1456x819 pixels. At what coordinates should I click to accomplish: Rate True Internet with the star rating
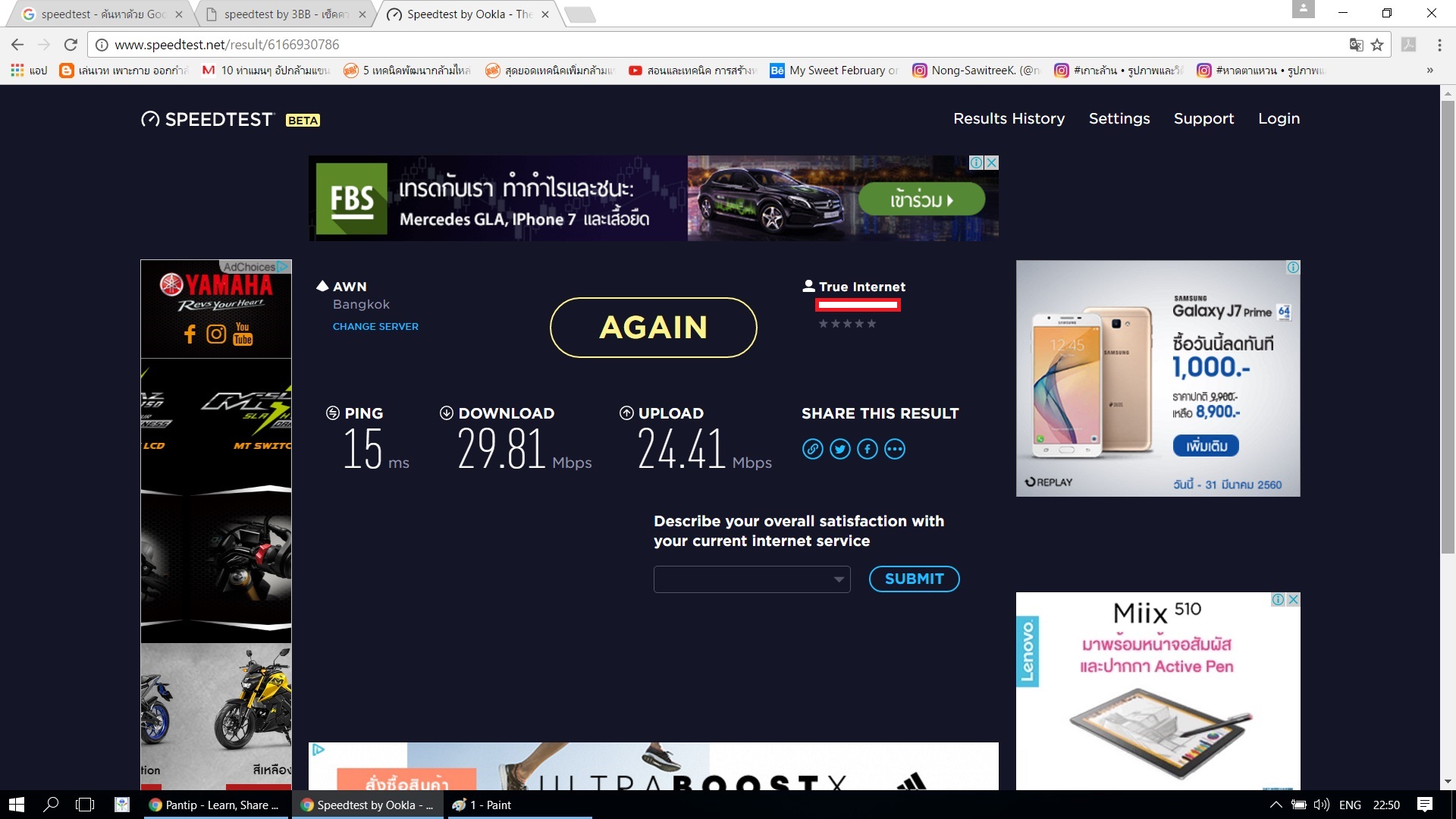[847, 324]
